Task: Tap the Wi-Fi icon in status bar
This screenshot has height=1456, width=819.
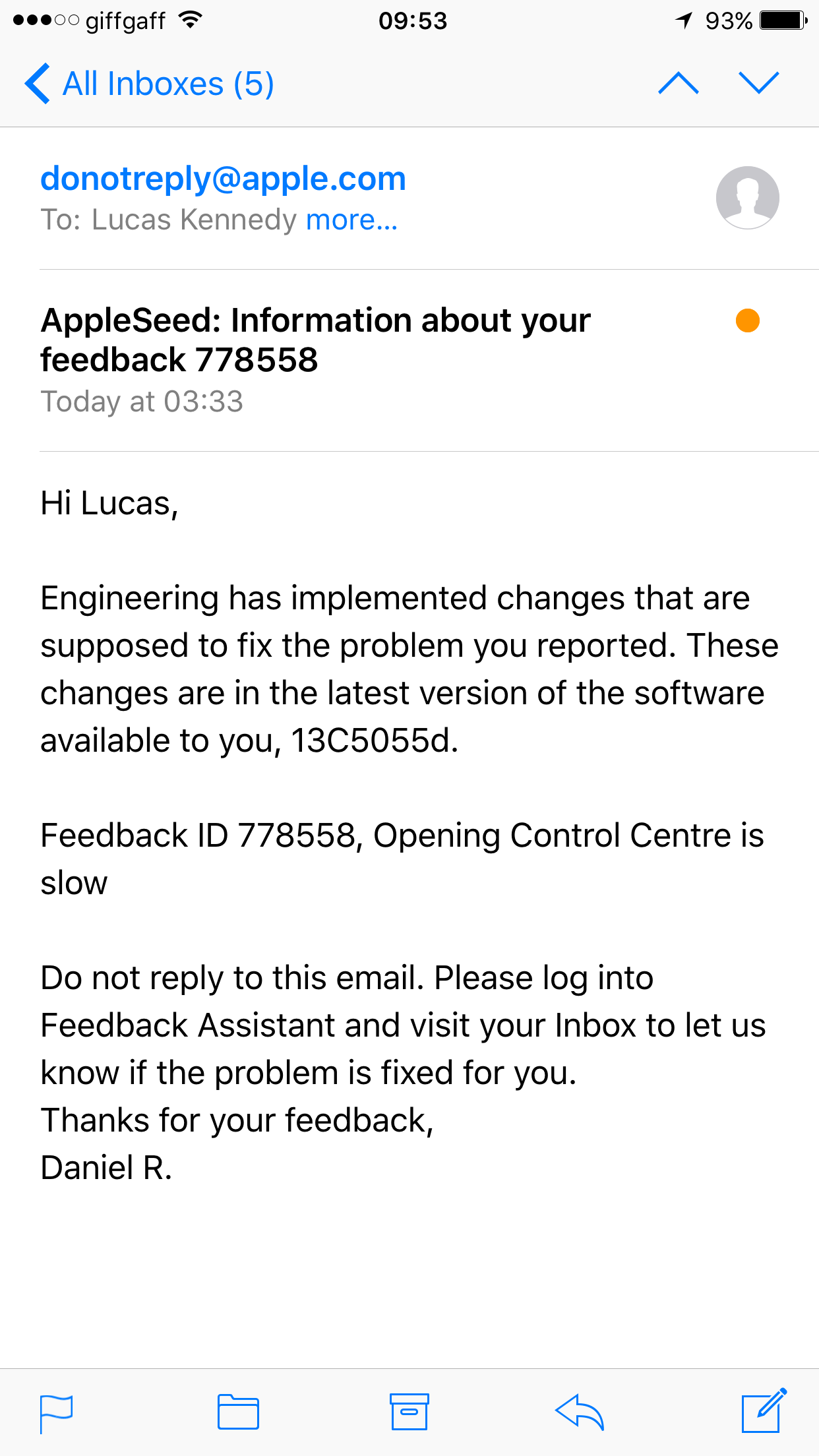Action: [191, 20]
